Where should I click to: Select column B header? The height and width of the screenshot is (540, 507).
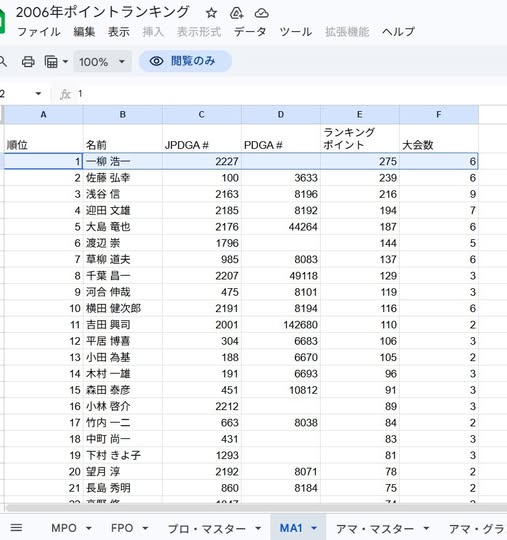(x=123, y=114)
